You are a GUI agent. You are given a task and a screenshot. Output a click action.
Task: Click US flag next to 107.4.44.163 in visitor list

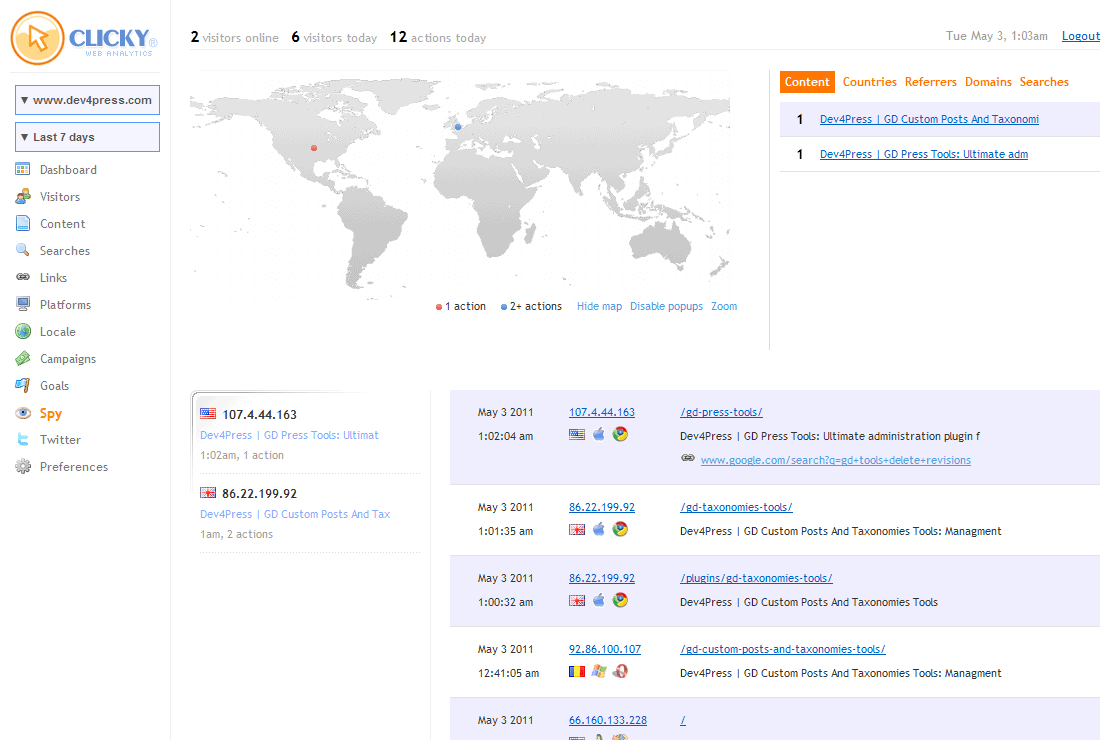click(x=208, y=414)
